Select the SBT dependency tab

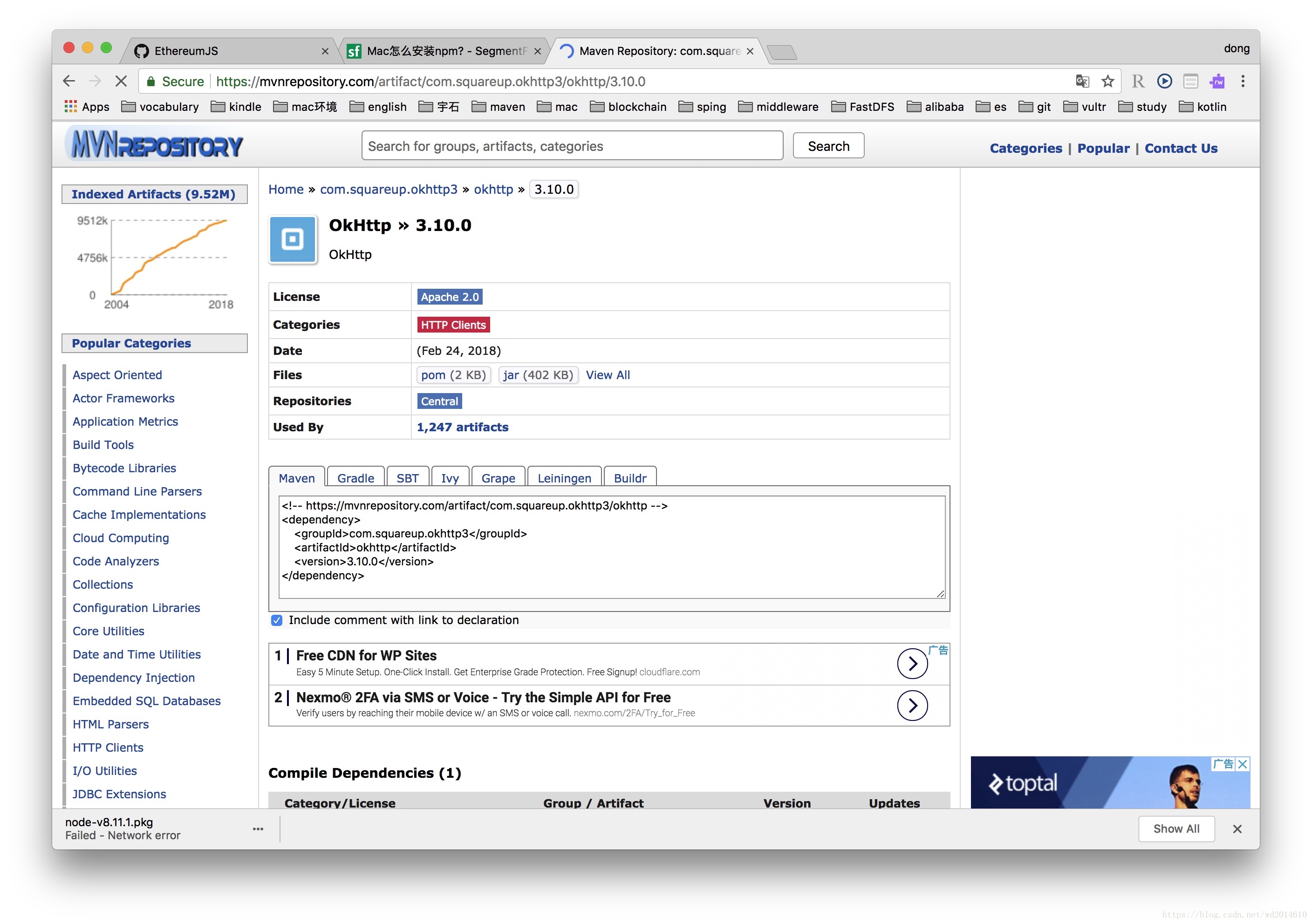click(407, 478)
